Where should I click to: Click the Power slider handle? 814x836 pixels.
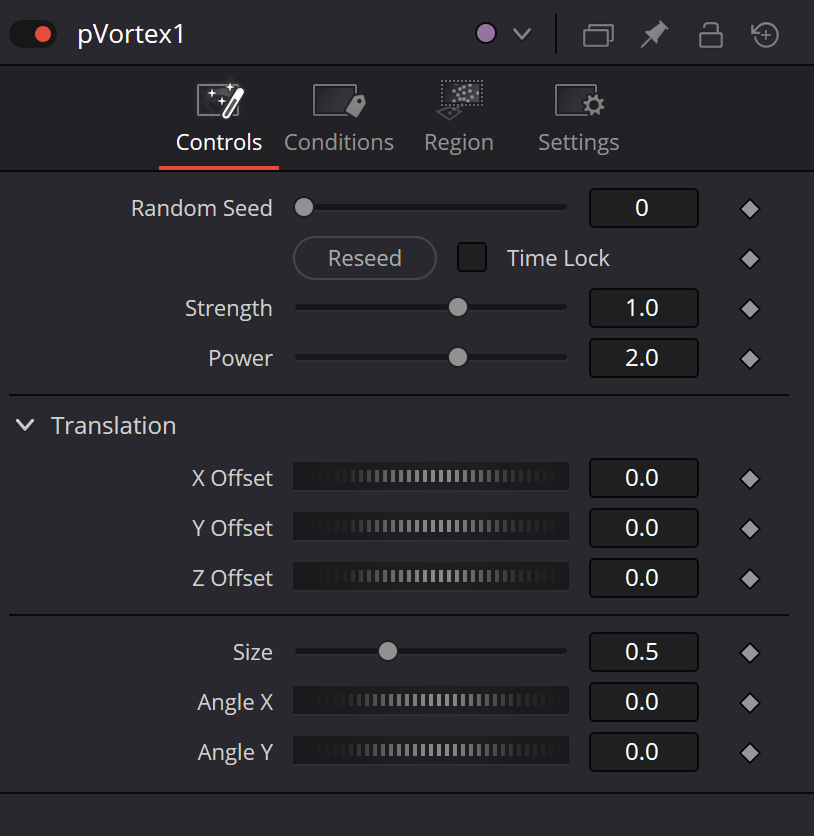pos(457,357)
